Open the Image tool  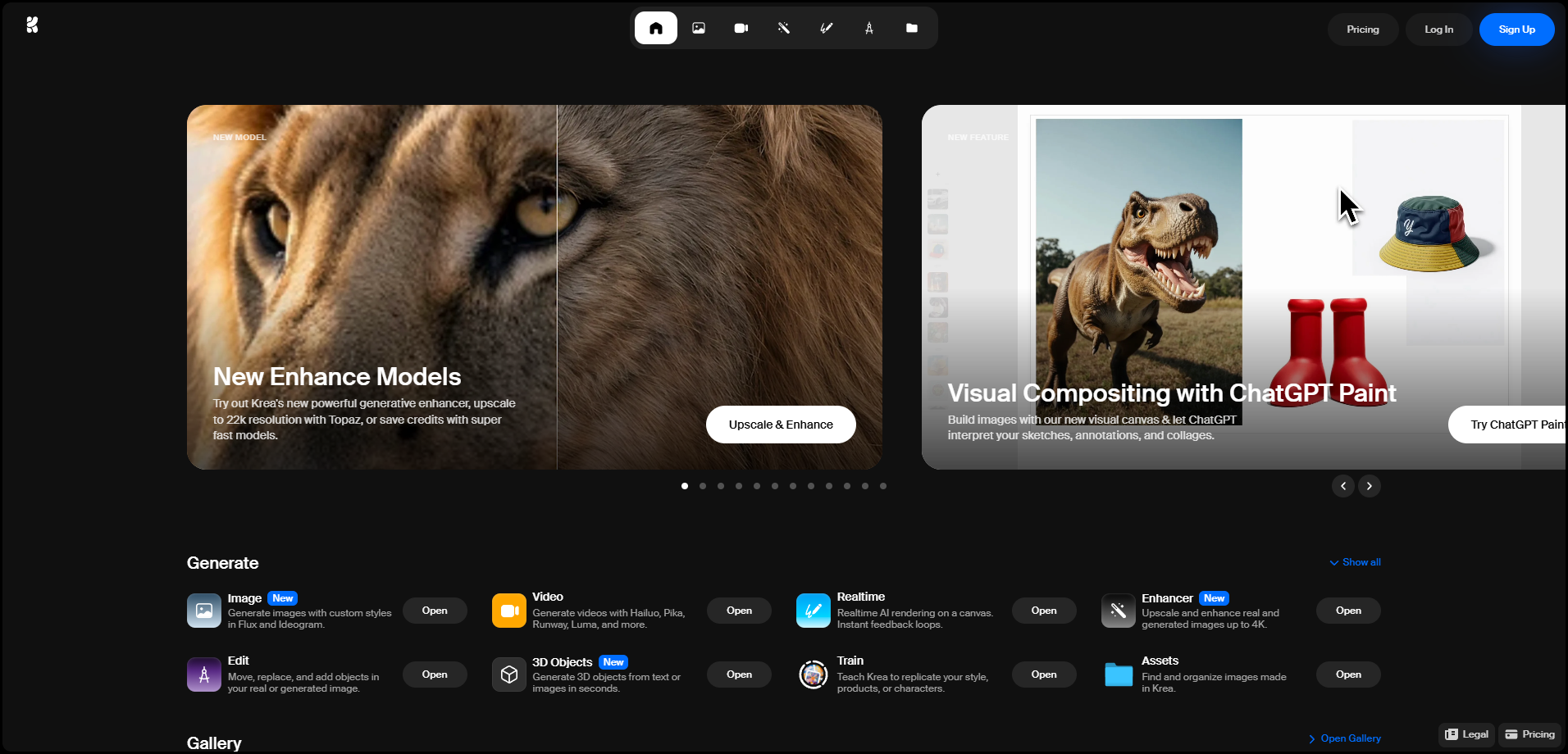pos(435,611)
